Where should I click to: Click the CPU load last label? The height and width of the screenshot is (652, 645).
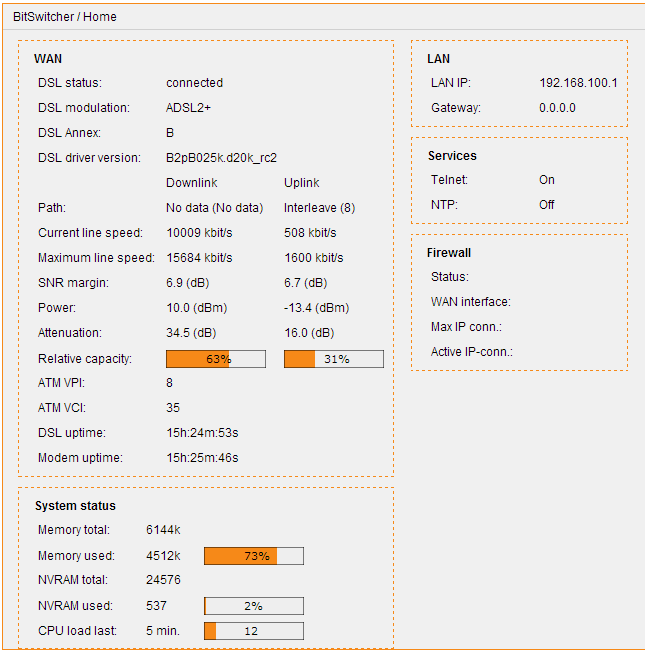coord(77,631)
